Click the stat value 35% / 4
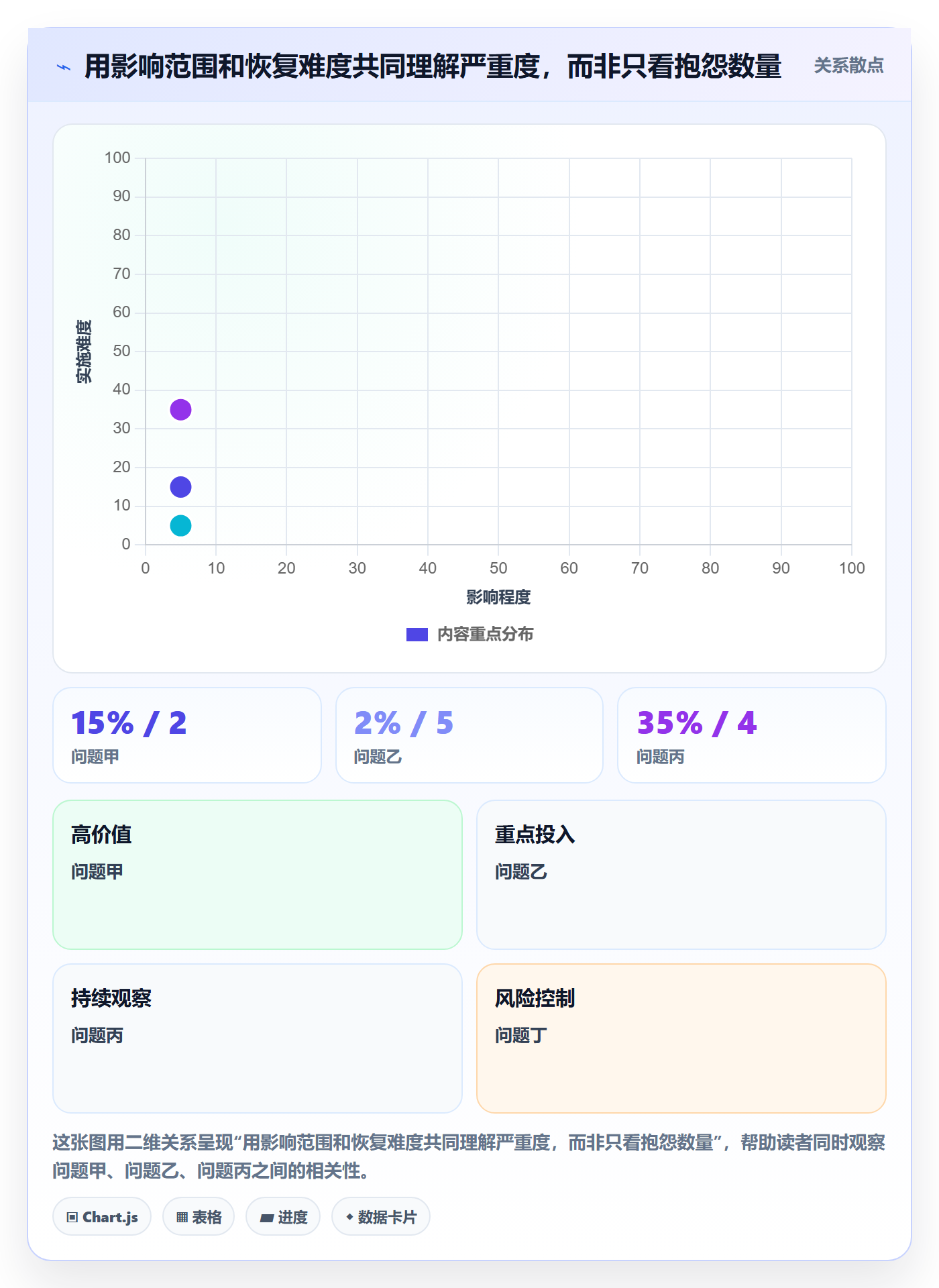This screenshot has height=1288, width=939. (x=697, y=723)
